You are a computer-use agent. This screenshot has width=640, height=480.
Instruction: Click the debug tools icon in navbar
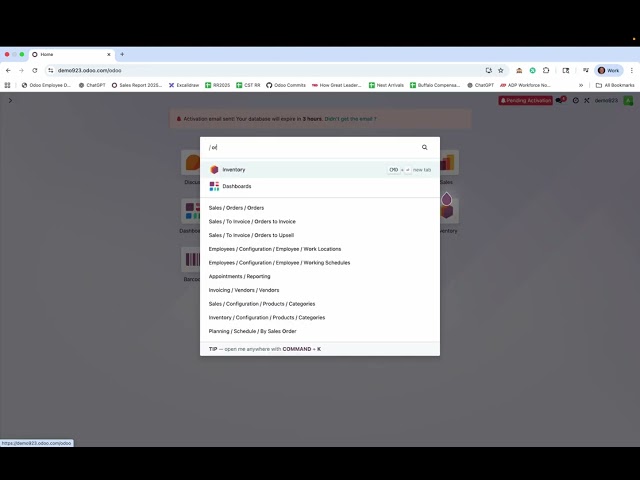tap(587, 100)
